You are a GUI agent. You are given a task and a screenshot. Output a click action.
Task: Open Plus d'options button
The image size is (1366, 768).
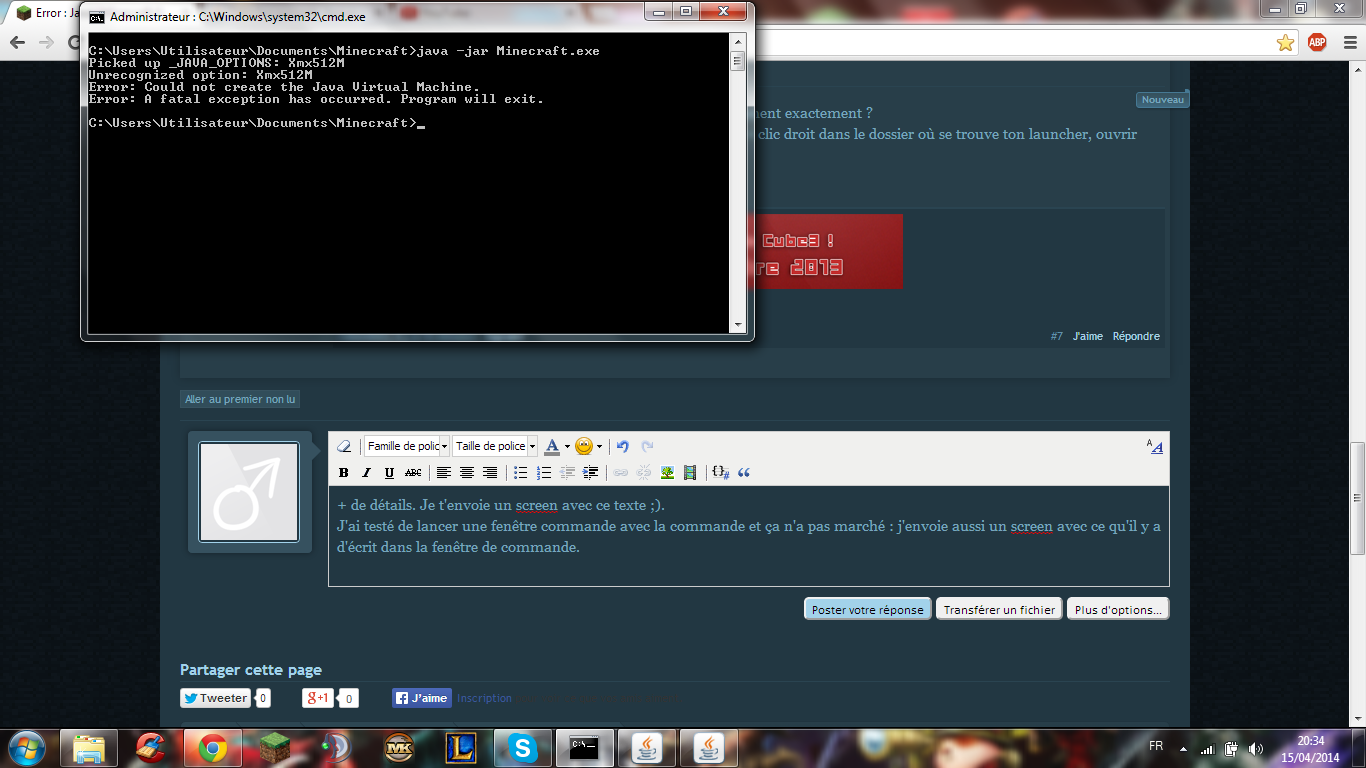(1118, 609)
